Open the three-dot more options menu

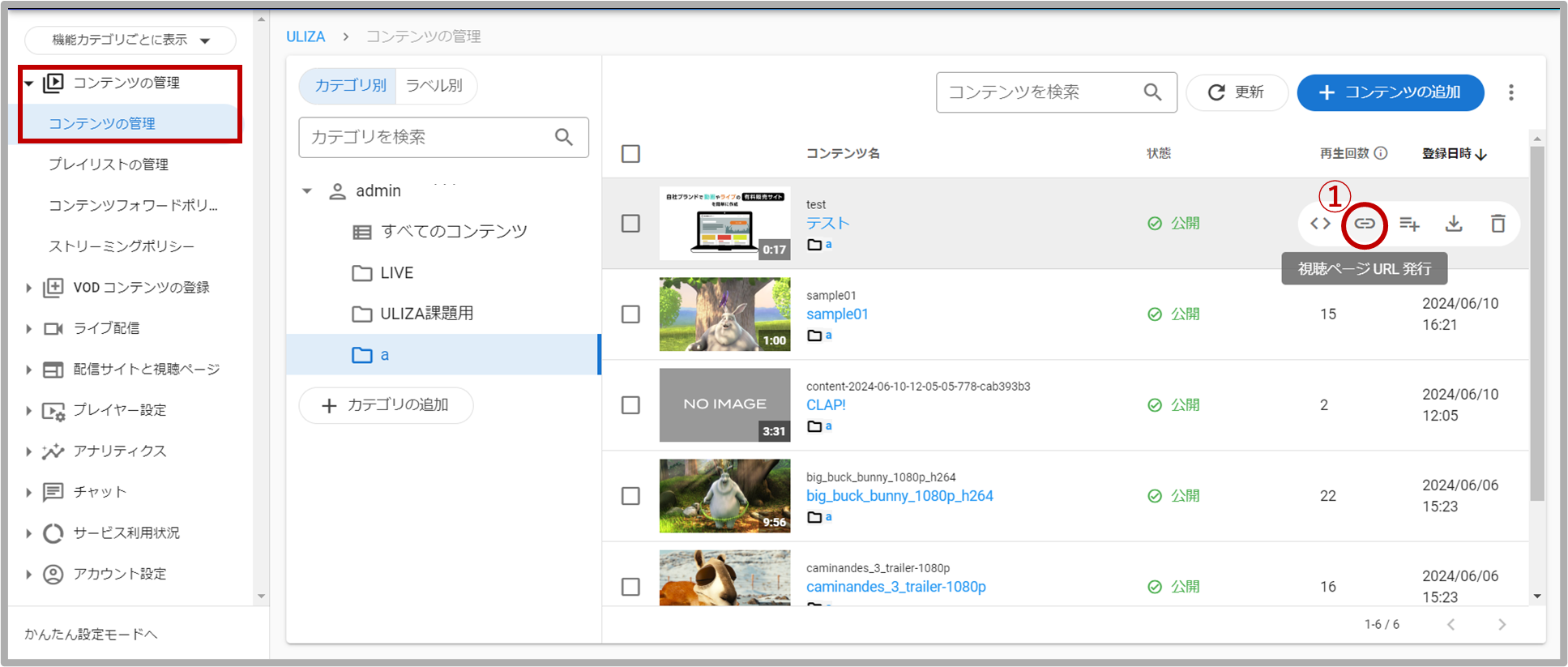[1510, 92]
